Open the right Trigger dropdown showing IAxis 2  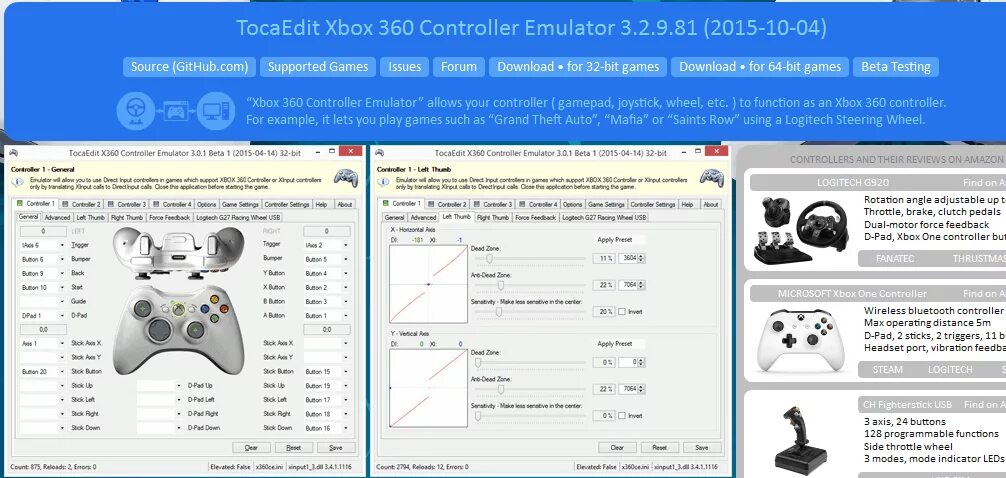pyautogui.click(x=327, y=245)
